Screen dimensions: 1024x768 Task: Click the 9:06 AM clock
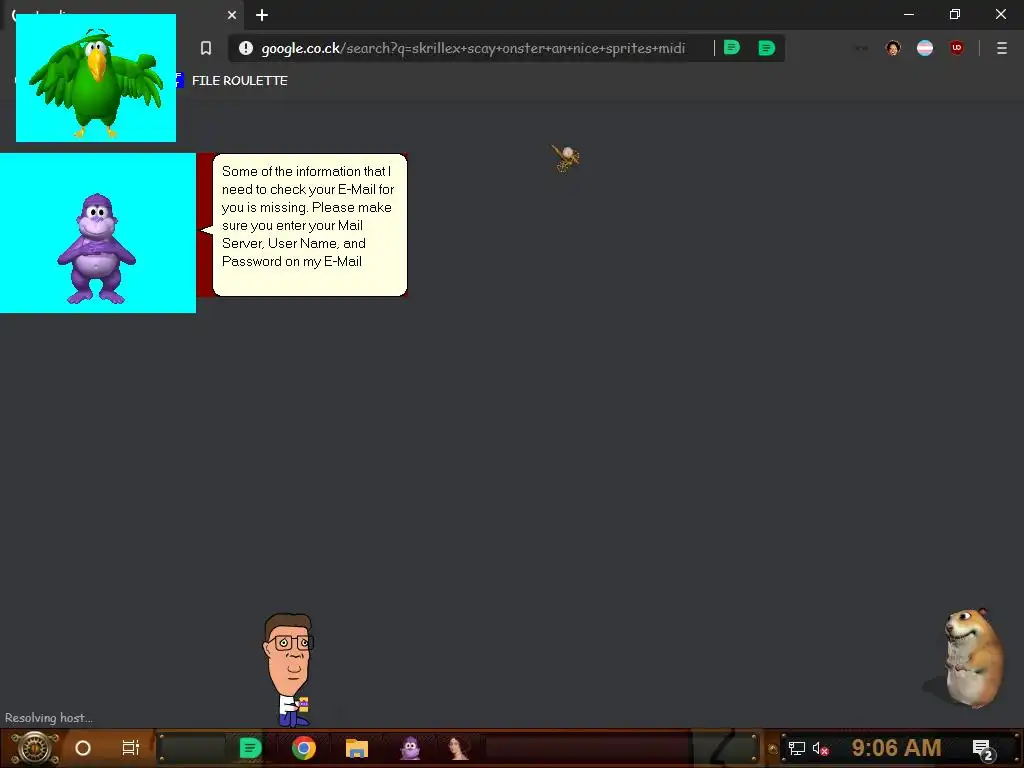coord(896,747)
